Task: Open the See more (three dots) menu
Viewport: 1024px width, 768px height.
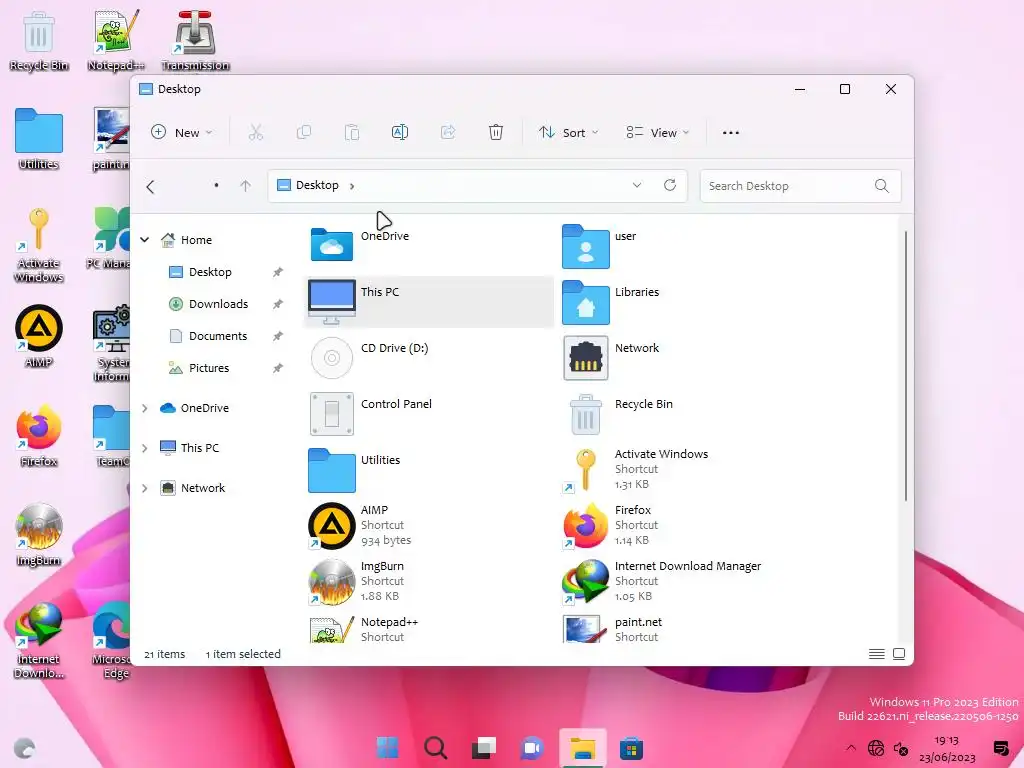Action: [x=731, y=133]
